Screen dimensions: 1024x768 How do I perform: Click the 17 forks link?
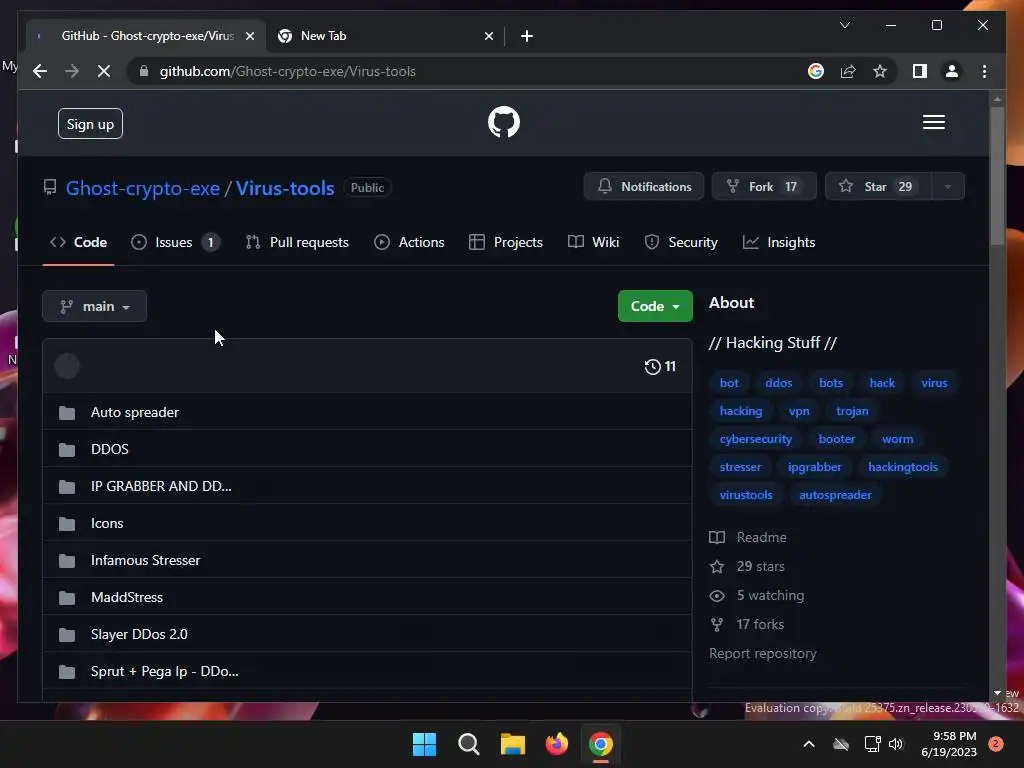pos(747,624)
